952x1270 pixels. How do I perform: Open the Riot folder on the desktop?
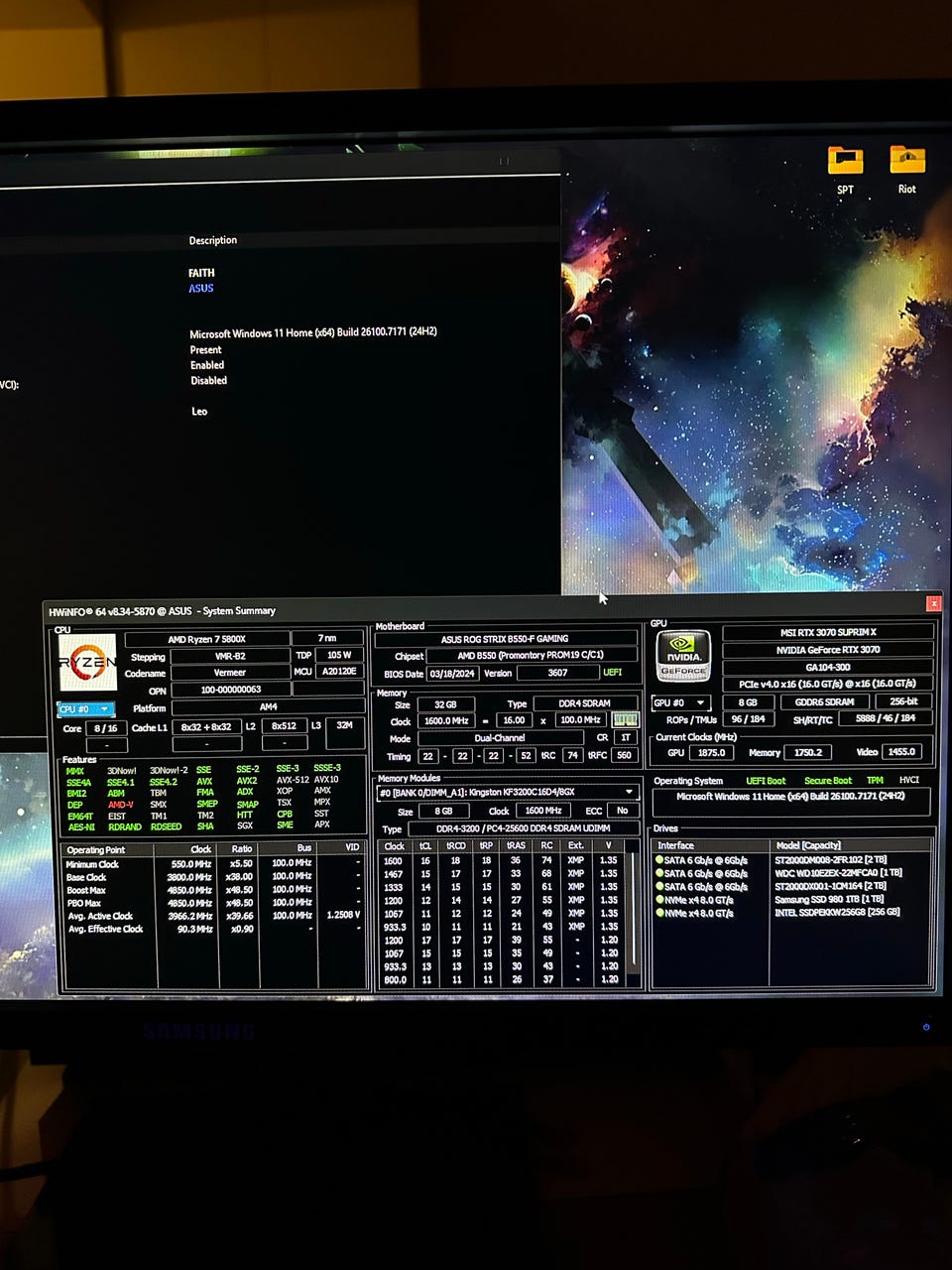pyautogui.click(x=906, y=170)
